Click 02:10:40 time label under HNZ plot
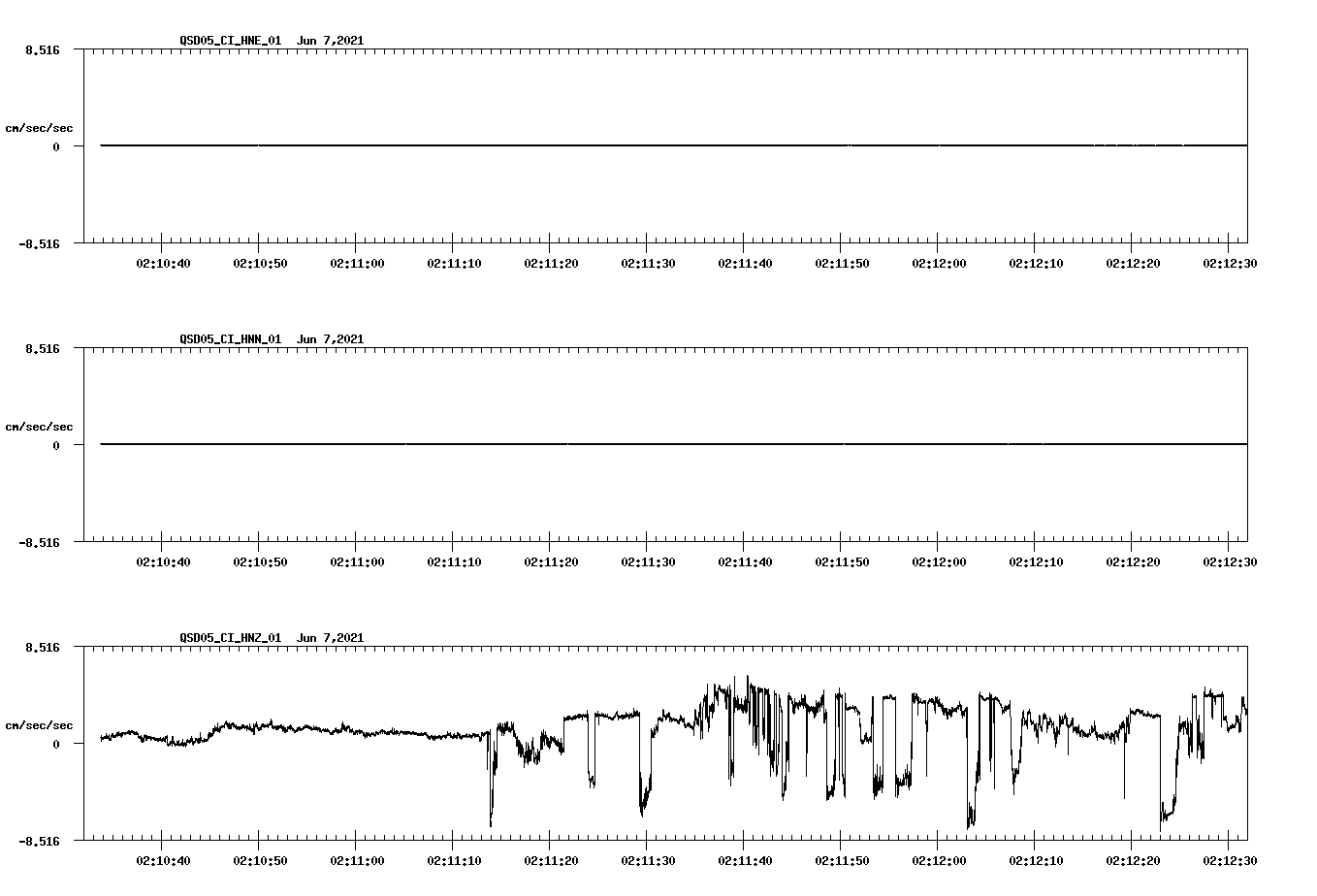 pyautogui.click(x=163, y=860)
